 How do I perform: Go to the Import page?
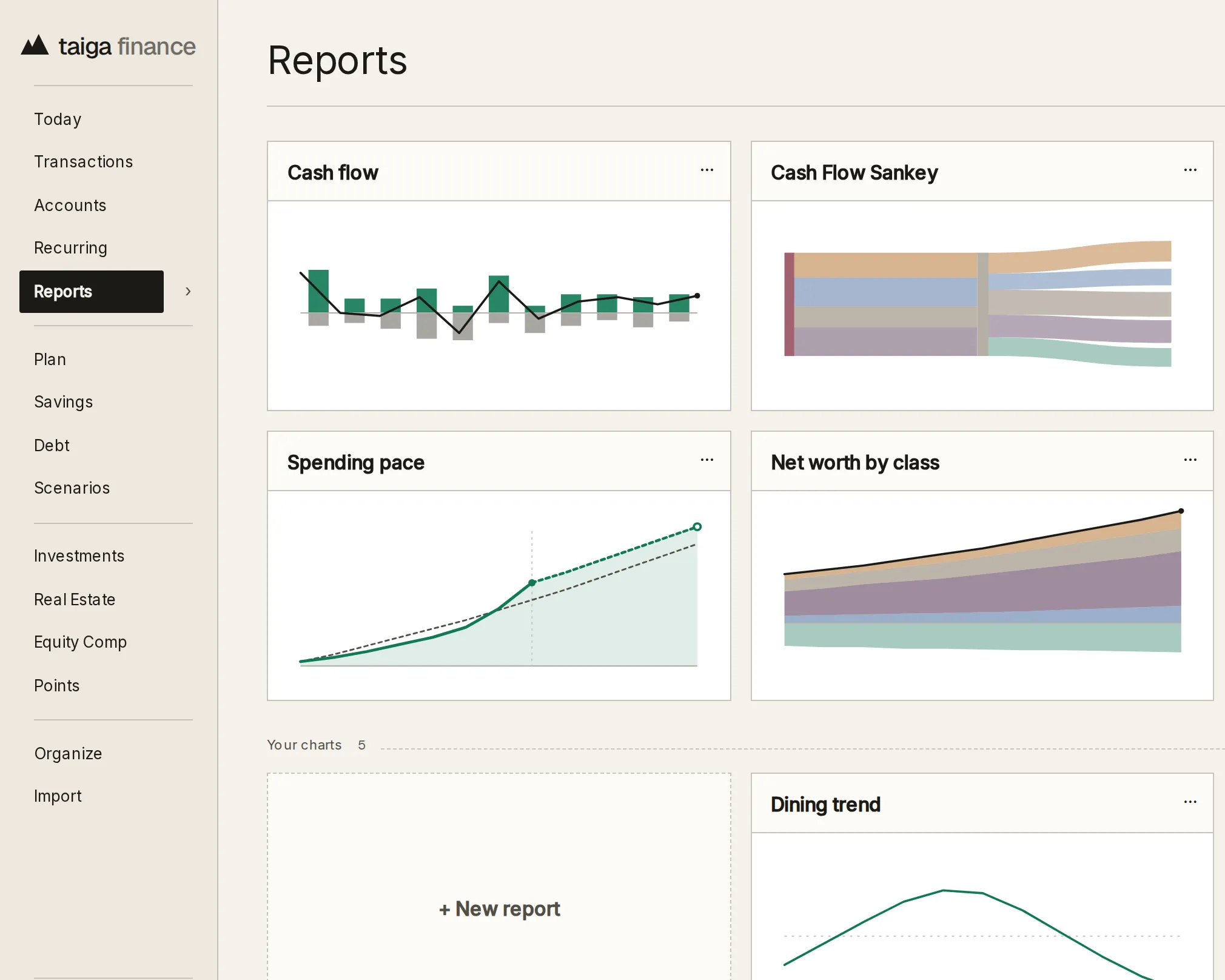pos(58,796)
